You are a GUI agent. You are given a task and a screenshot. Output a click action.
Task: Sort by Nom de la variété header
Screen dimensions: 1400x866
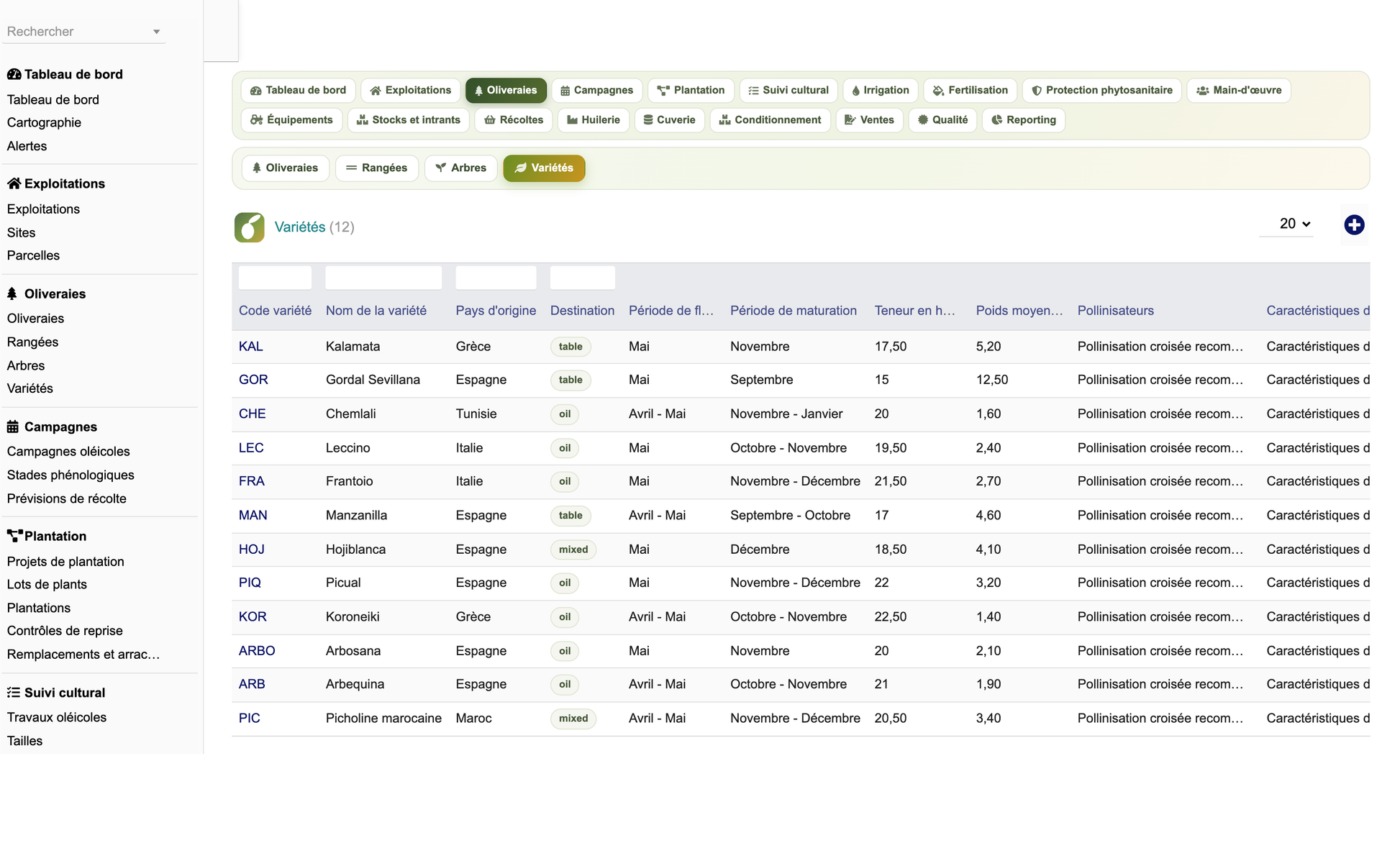tap(376, 311)
